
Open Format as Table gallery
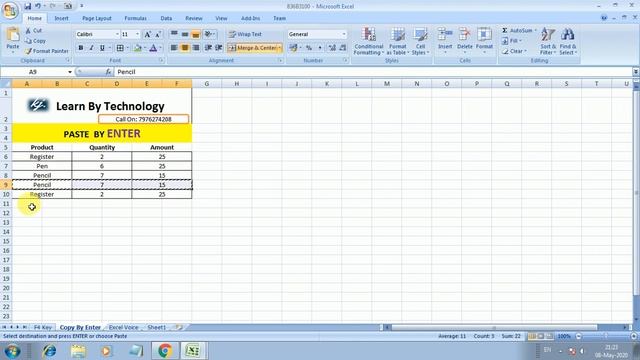coord(397,41)
